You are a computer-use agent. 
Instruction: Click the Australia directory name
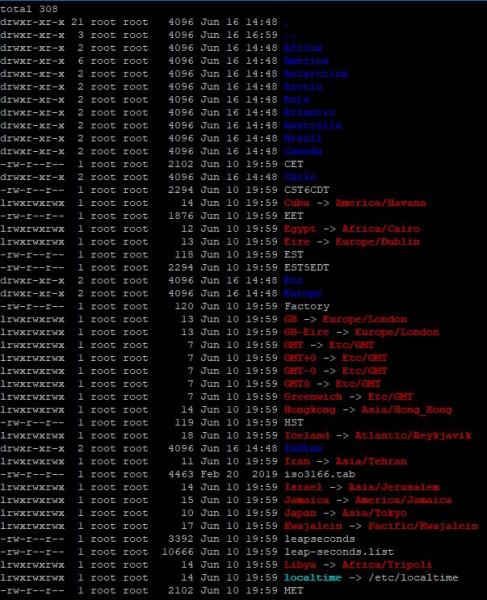click(x=313, y=126)
